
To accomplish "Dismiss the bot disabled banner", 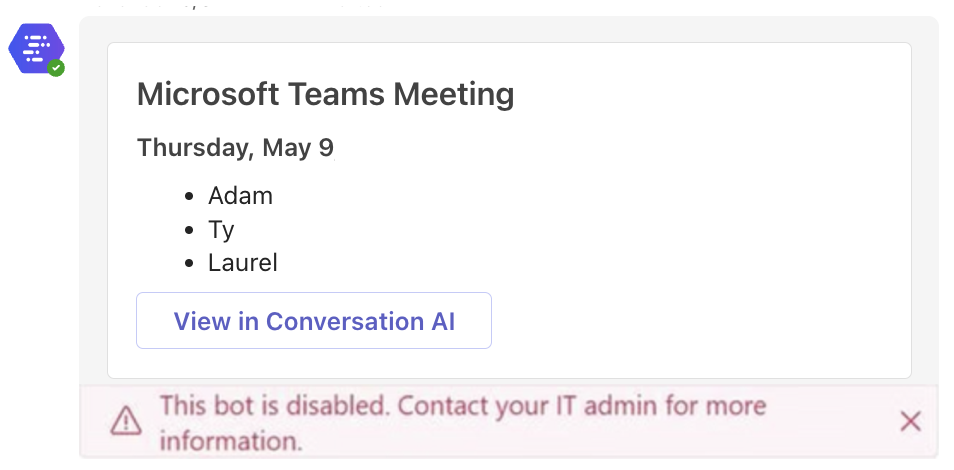I will pyautogui.click(x=910, y=422).
